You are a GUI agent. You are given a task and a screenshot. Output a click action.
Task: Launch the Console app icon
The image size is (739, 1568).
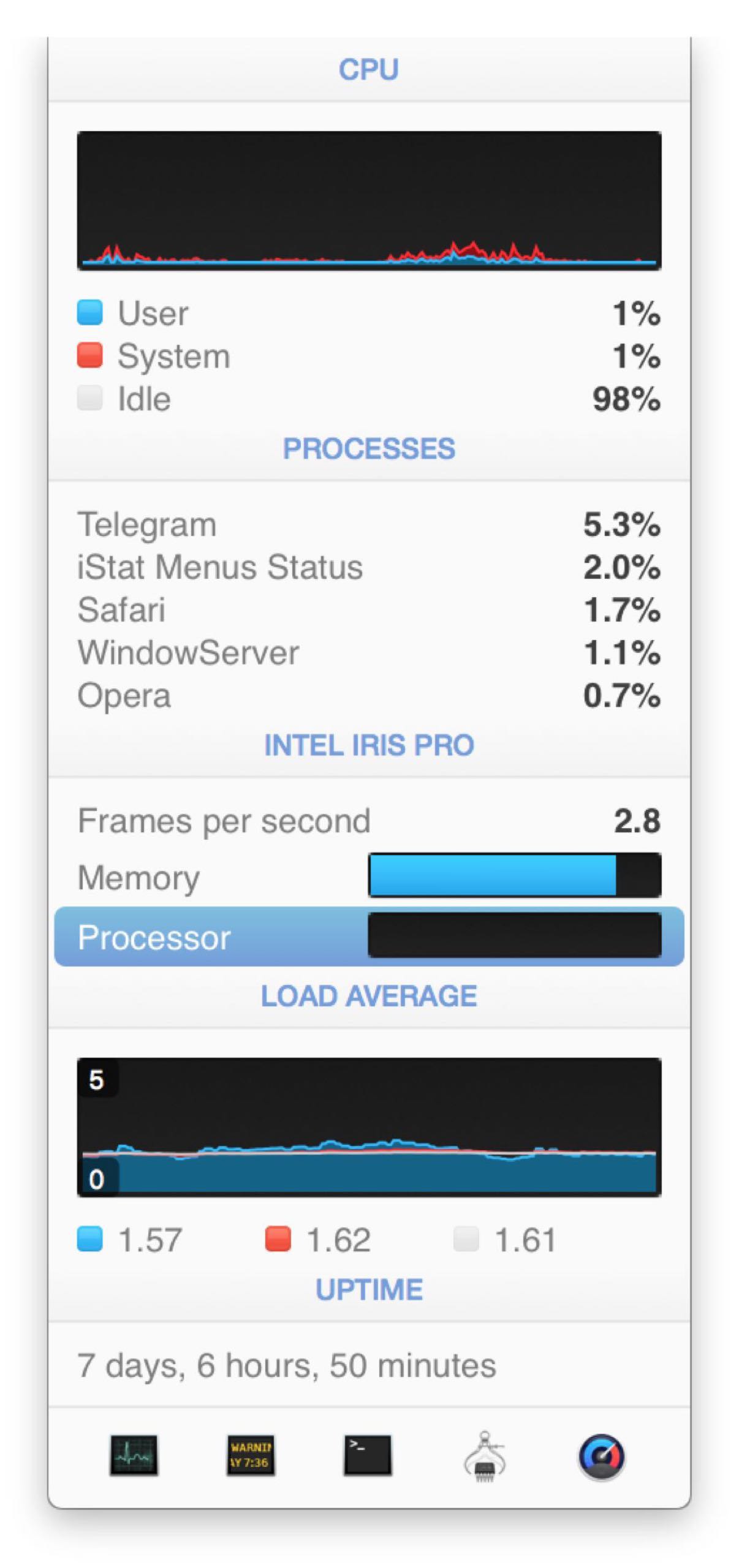pyautogui.click(x=250, y=1455)
